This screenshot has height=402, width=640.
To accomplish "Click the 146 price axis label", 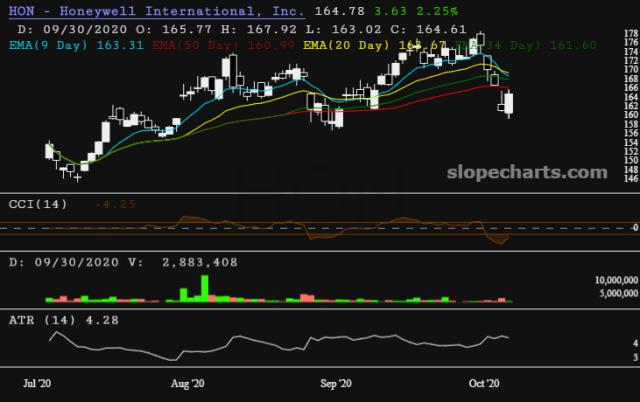I will 630,178.
